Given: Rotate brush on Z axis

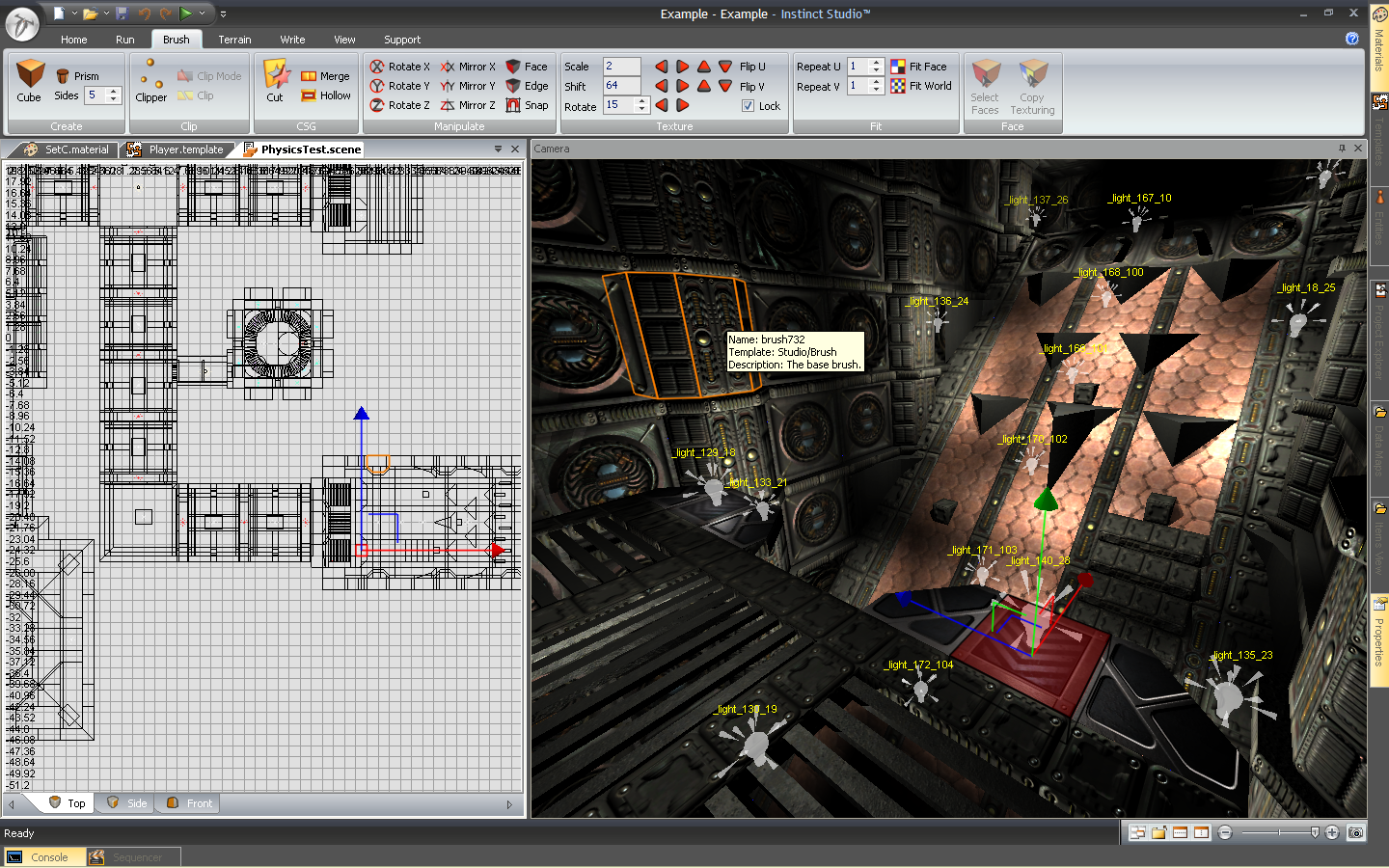Looking at the screenshot, I should [400, 105].
